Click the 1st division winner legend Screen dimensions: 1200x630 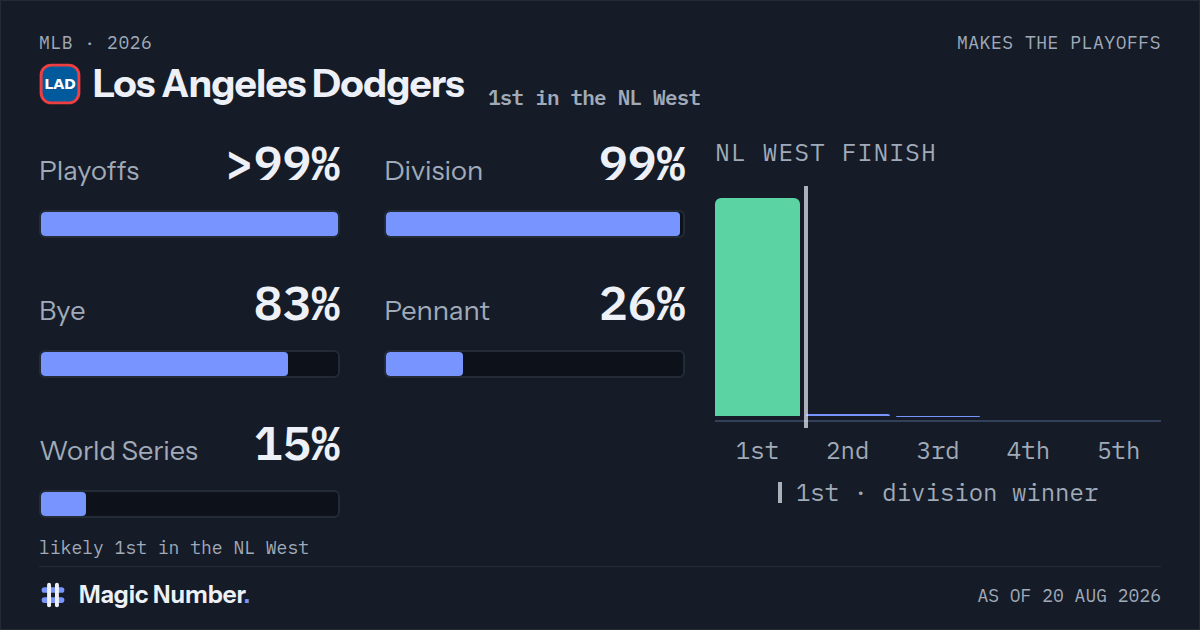[x=938, y=493]
